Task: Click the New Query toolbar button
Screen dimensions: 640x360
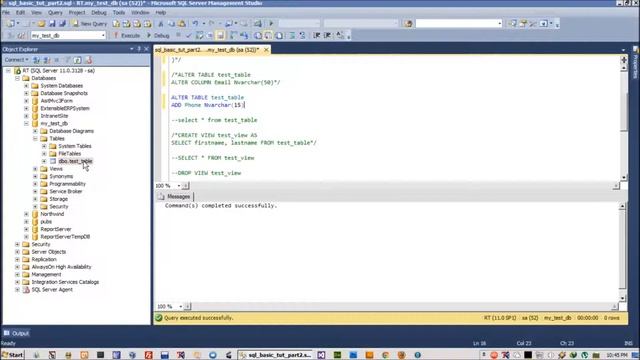Action: tap(89, 24)
